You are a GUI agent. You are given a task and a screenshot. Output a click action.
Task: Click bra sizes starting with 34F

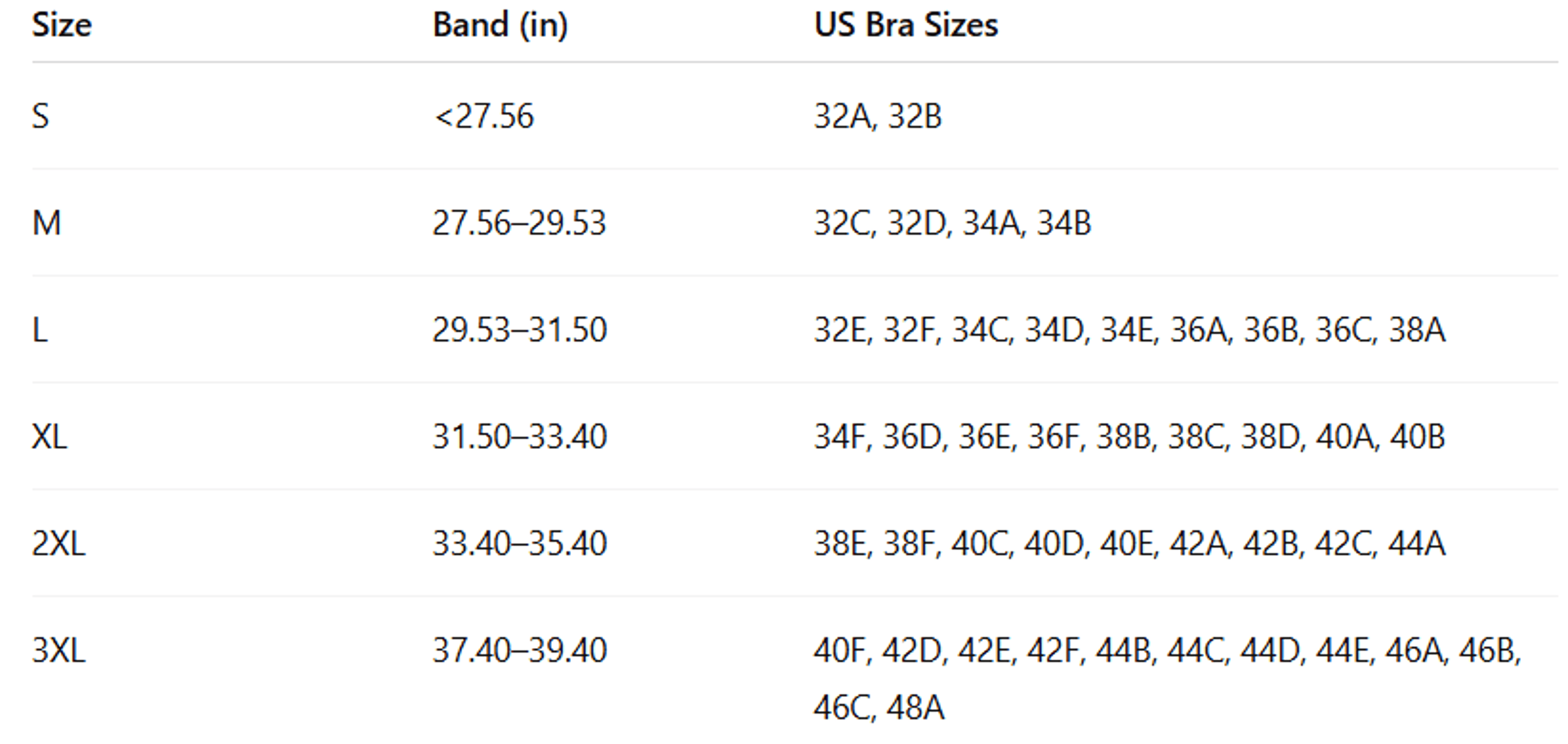pyautogui.click(x=1129, y=436)
